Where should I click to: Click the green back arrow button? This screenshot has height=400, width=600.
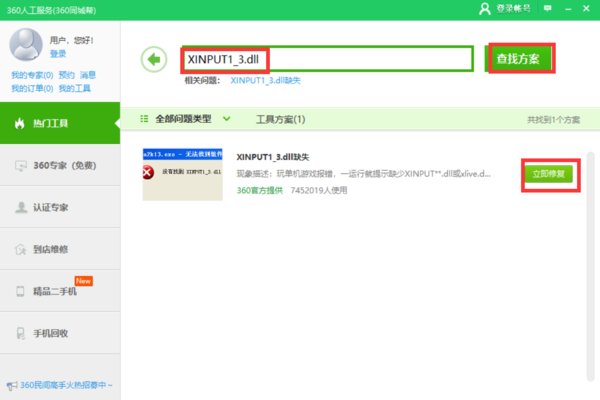(x=153, y=59)
